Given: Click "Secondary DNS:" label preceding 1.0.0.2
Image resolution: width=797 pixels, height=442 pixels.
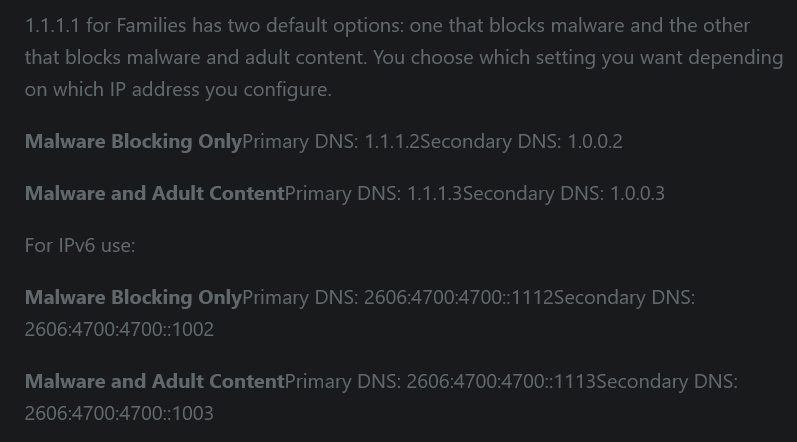Looking at the screenshot, I should [x=491, y=141].
